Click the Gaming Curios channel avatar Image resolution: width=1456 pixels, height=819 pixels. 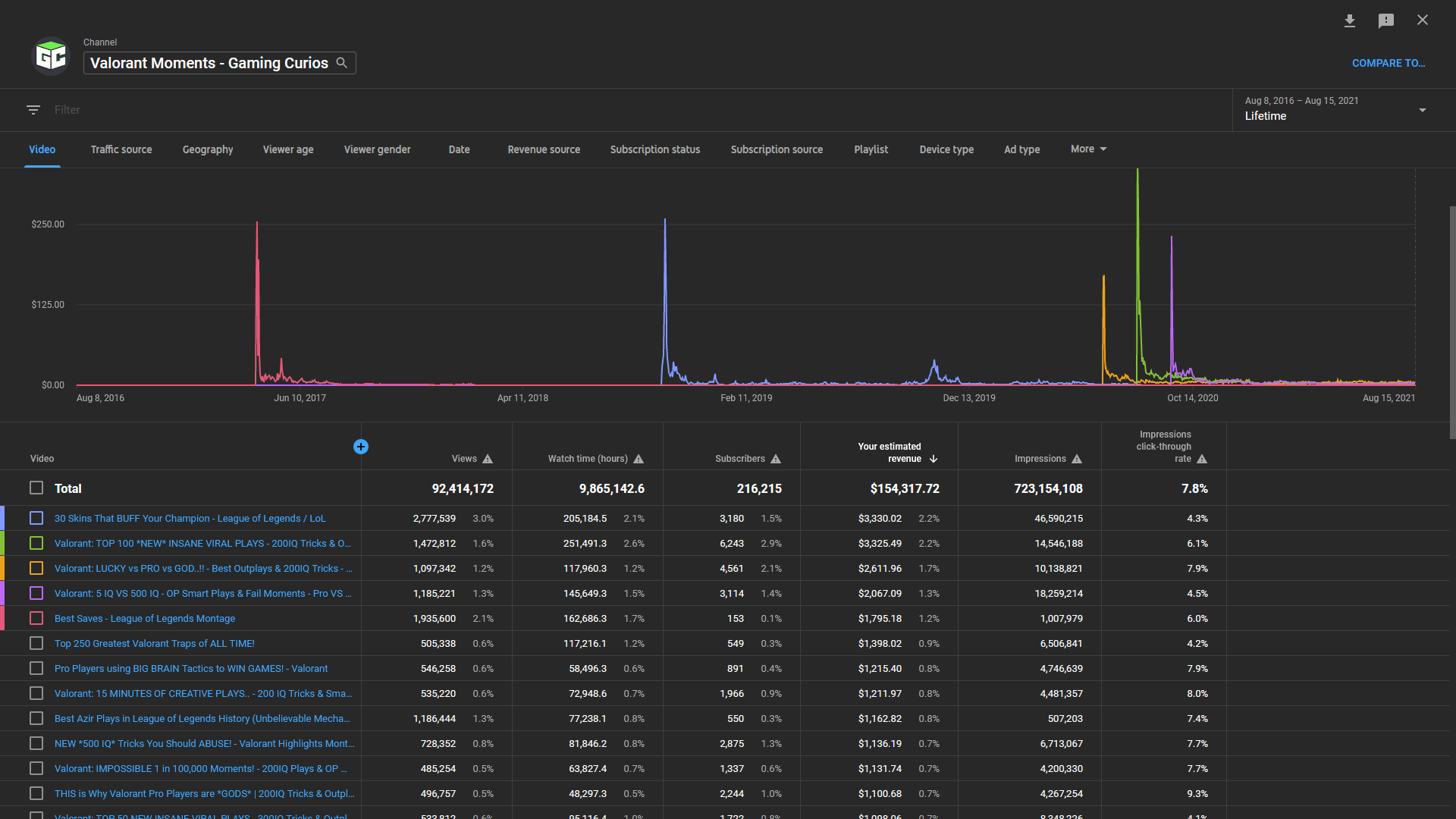pos(51,56)
